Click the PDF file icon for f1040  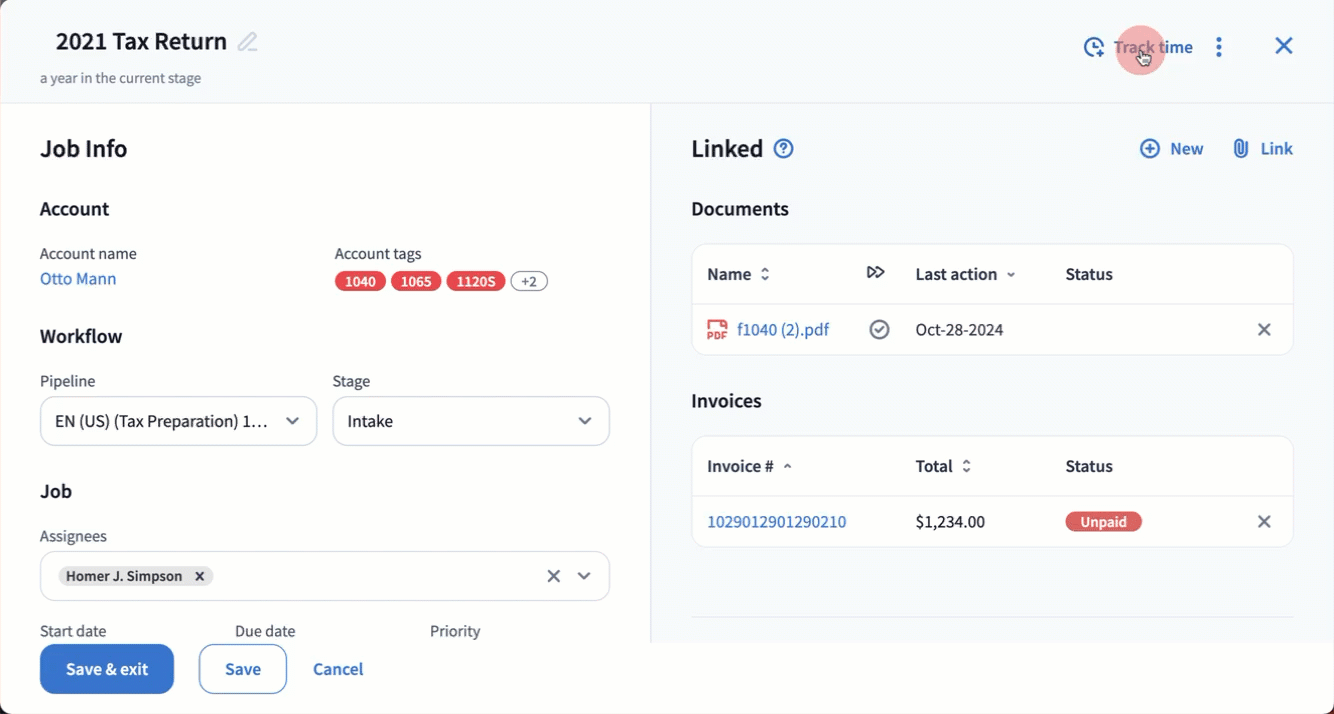coord(717,330)
